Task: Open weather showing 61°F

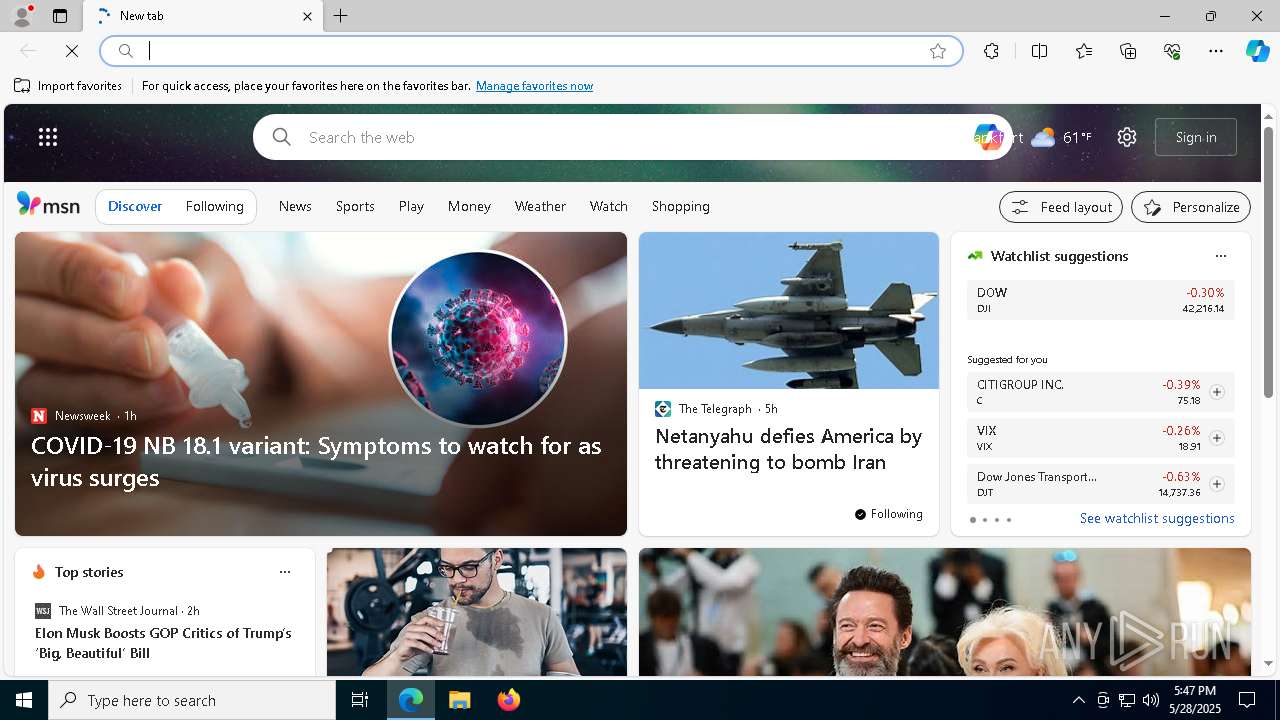Action: point(1061,137)
